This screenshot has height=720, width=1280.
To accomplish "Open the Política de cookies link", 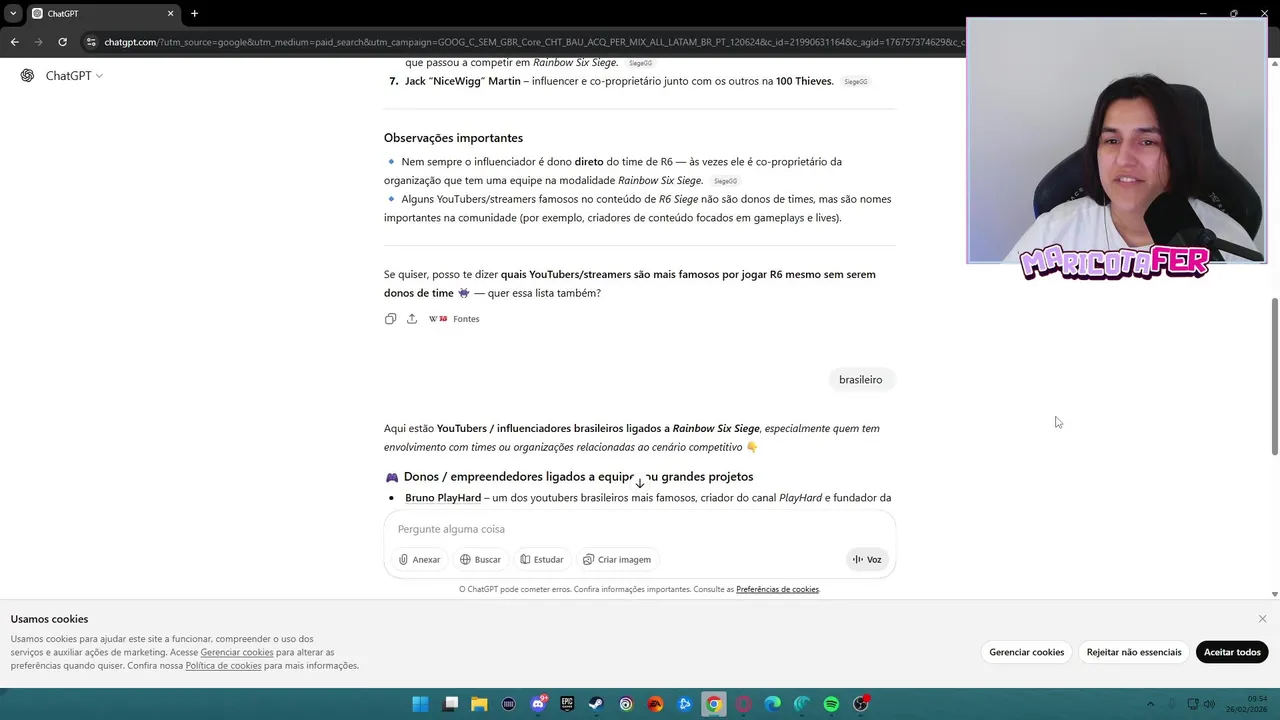I will (x=223, y=666).
